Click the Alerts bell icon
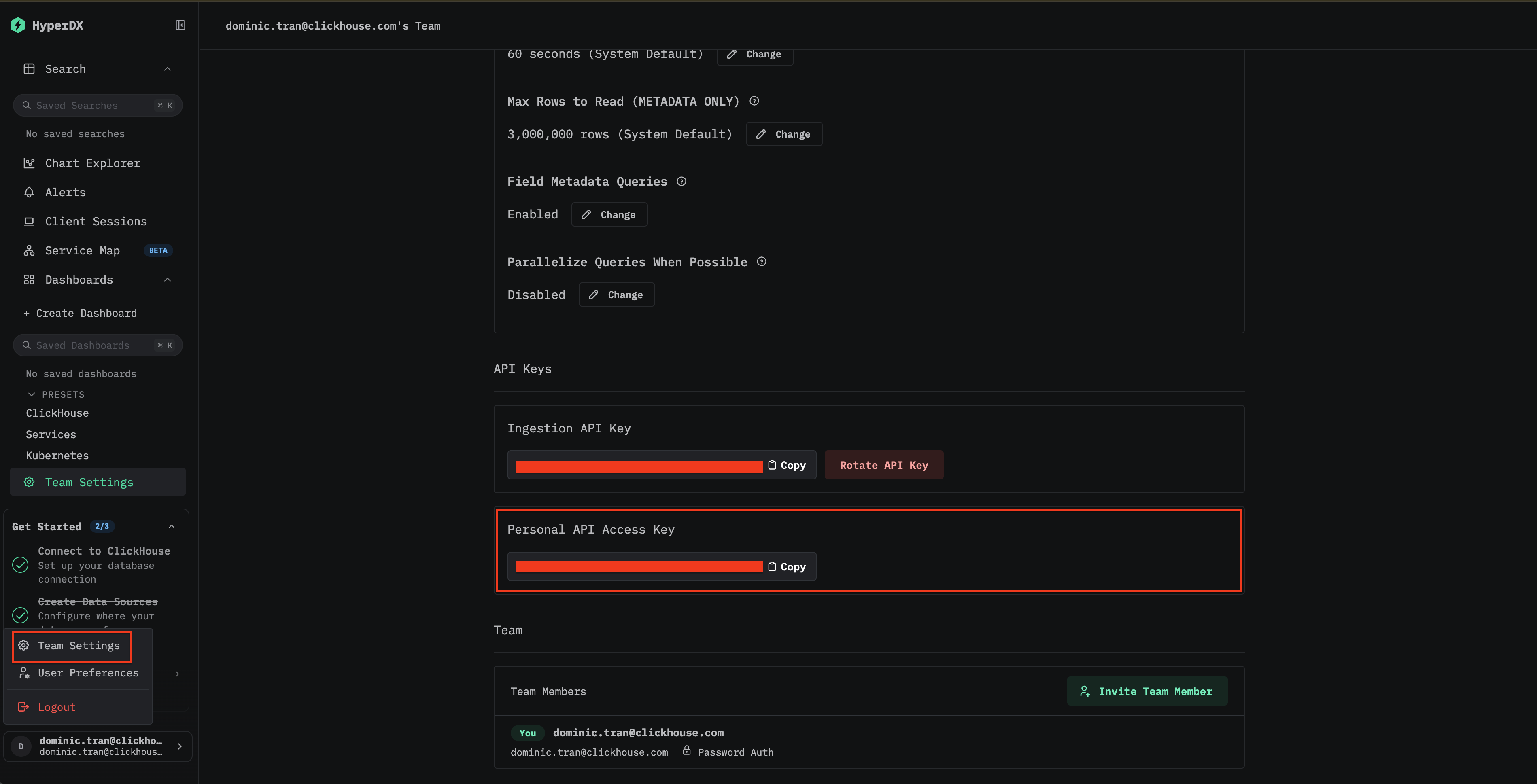 [29, 191]
